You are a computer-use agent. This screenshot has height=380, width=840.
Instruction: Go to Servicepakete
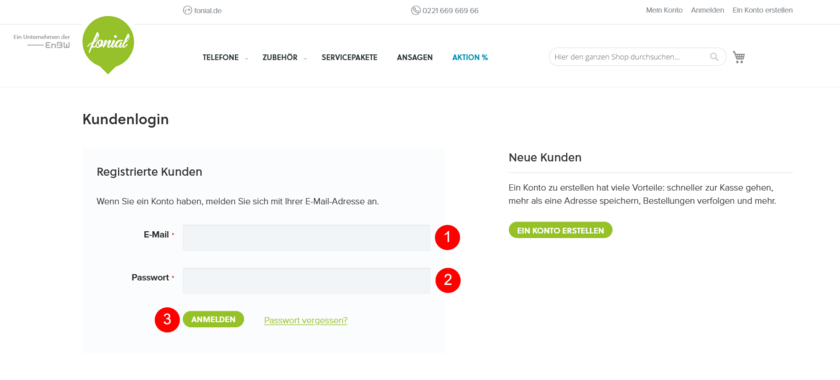point(349,57)
